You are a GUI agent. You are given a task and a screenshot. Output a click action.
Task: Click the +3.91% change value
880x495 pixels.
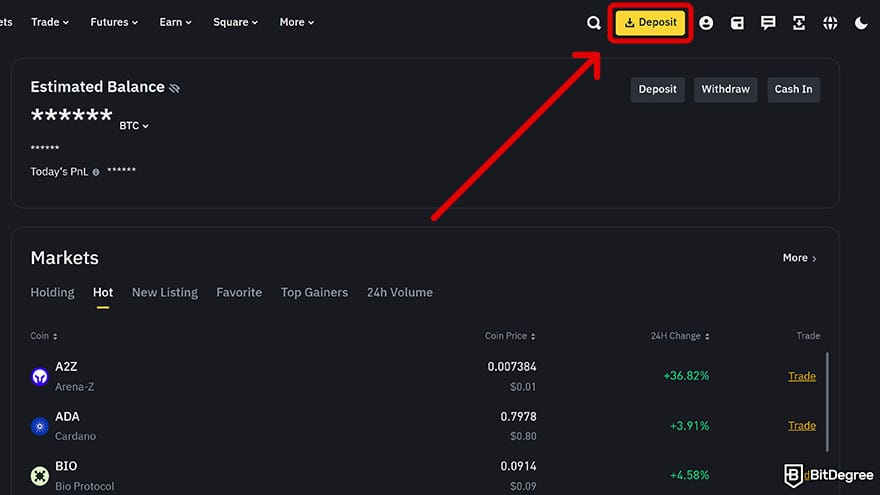point(689,425)
